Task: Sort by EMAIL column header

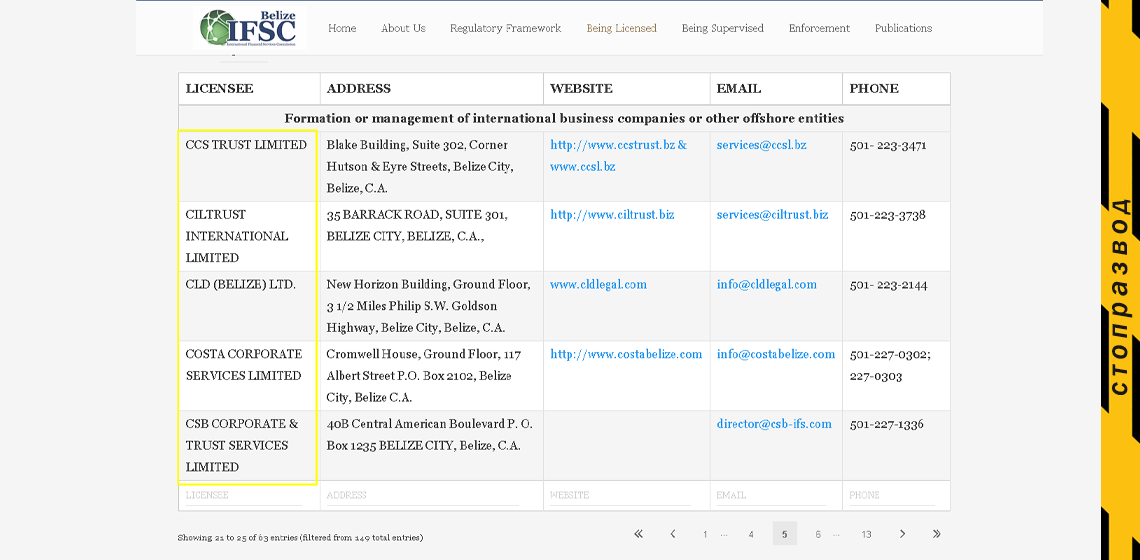Action: (776, 89)
